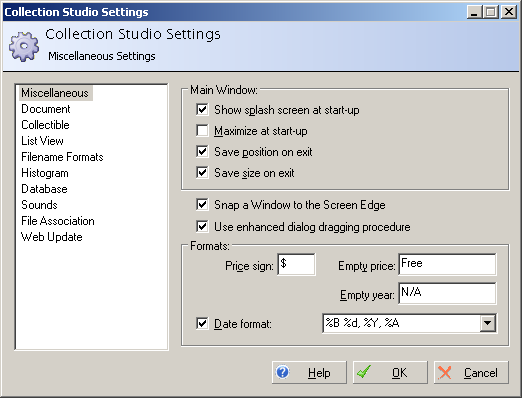Confirm settings with the OK label

click(399, 372)
